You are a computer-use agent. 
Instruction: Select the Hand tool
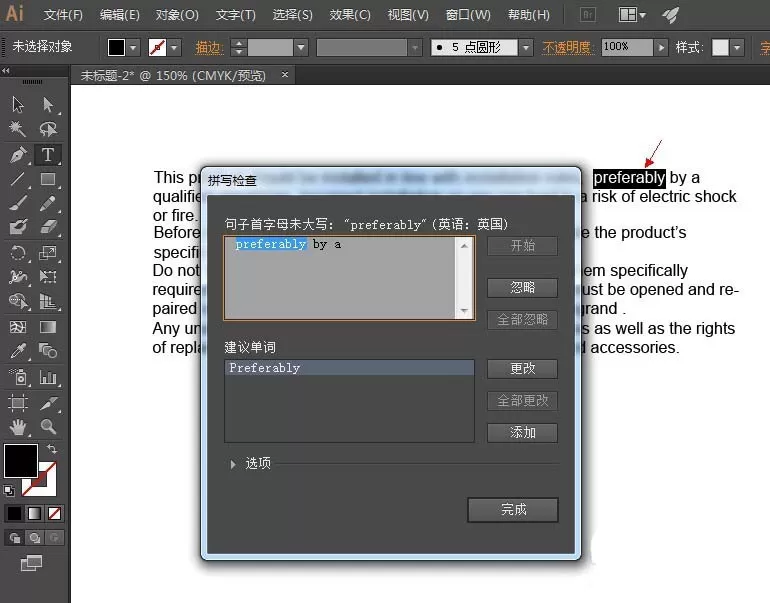pyautogui.click(x=18, y=427)
